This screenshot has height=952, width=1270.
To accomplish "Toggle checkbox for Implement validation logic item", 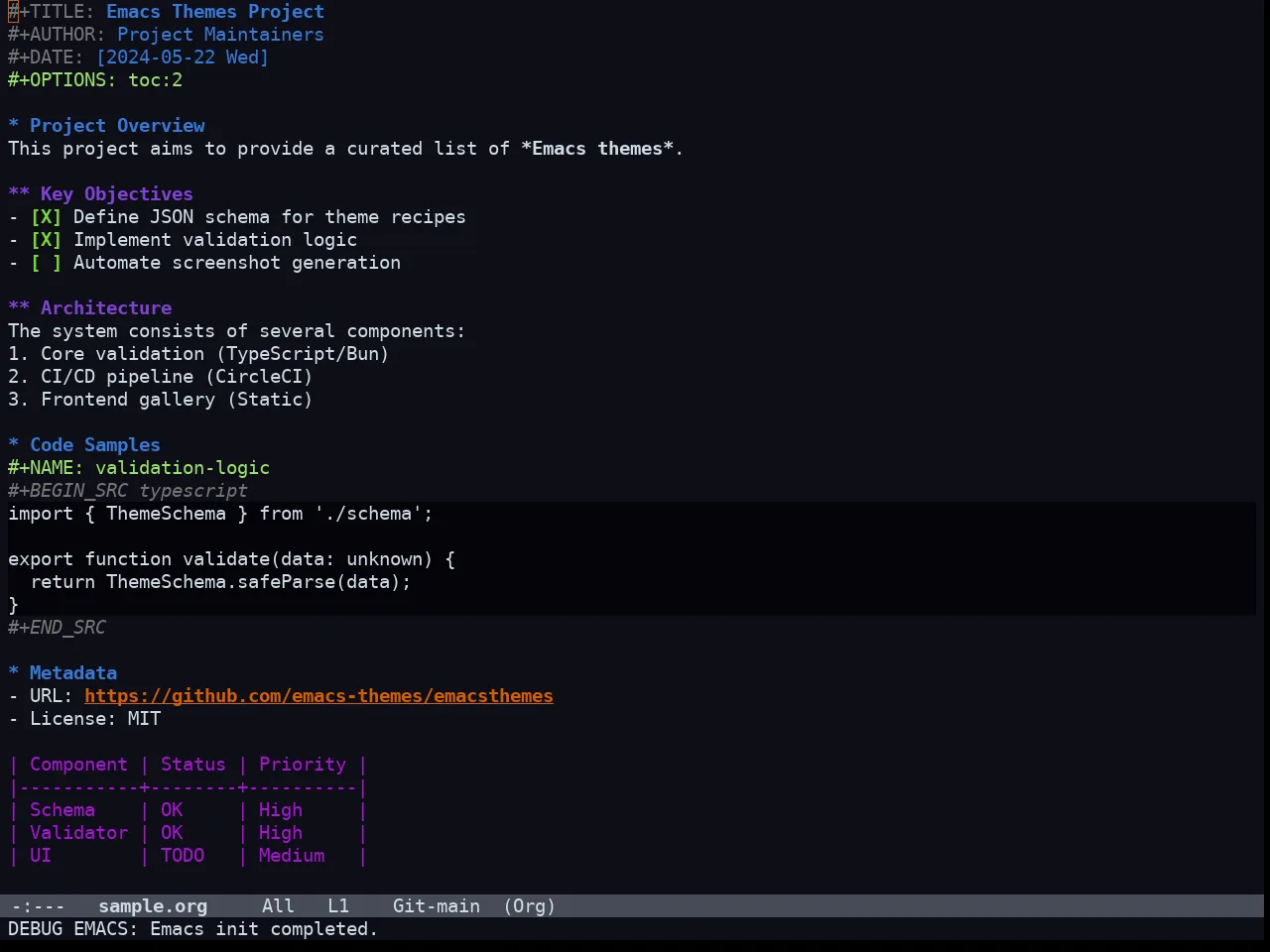I will (46, 240).
